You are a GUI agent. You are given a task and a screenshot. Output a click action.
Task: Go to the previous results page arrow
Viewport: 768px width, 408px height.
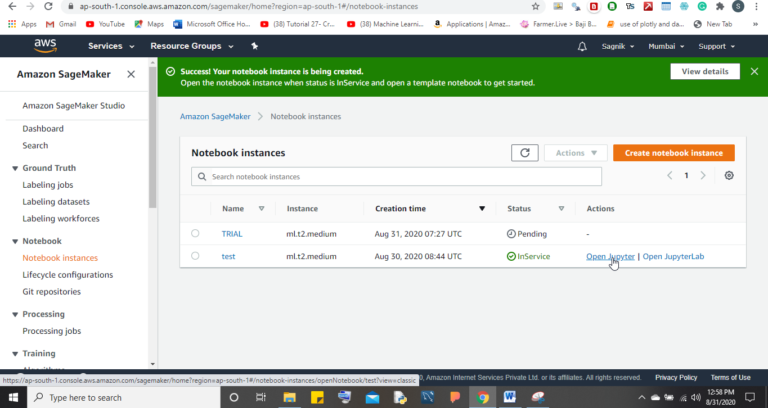pos(670,175)
